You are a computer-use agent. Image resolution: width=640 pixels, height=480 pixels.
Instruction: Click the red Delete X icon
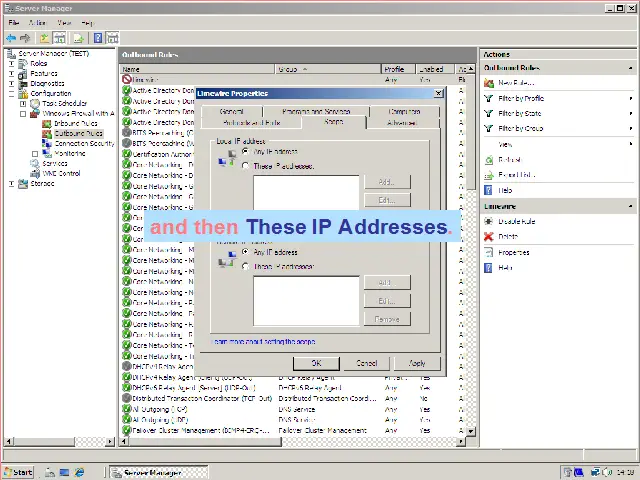(489, 237)
